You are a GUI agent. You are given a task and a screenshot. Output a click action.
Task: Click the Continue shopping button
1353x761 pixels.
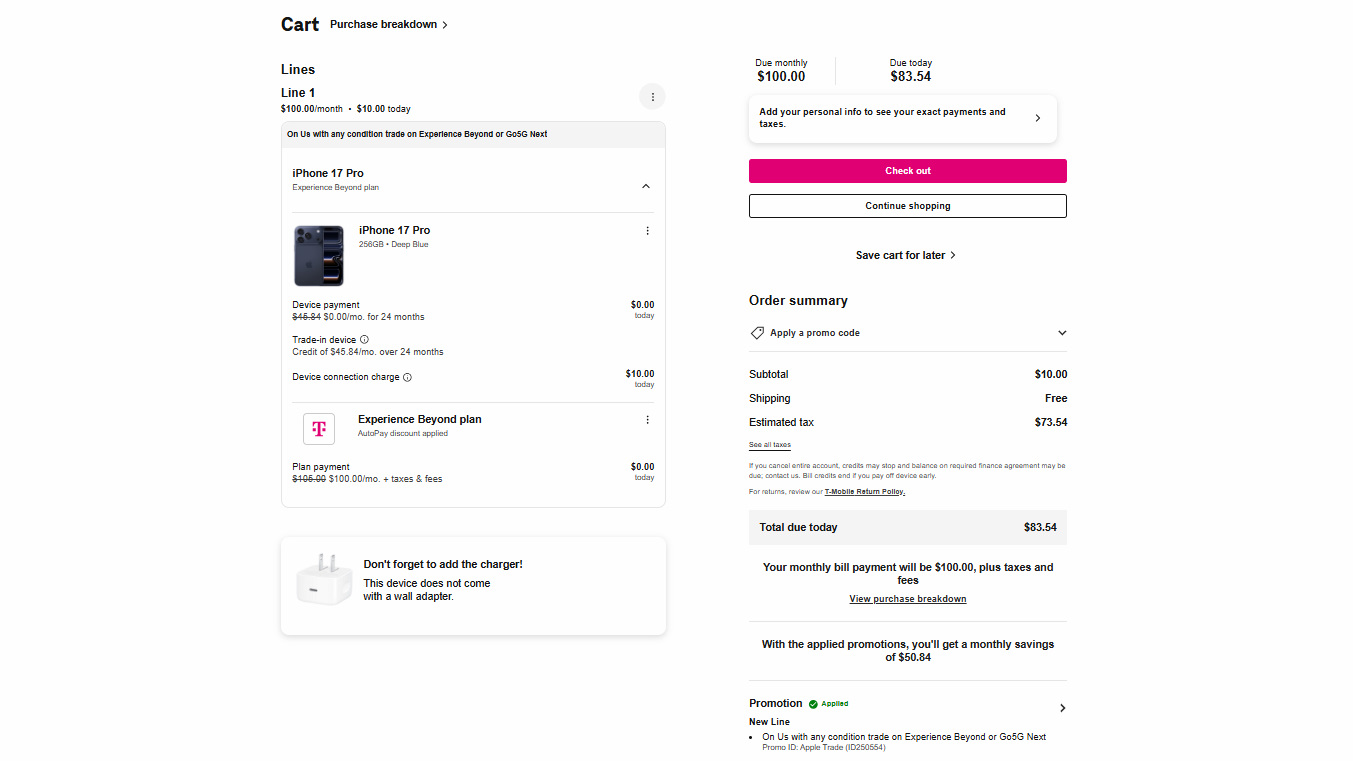[x=907, y=205]
